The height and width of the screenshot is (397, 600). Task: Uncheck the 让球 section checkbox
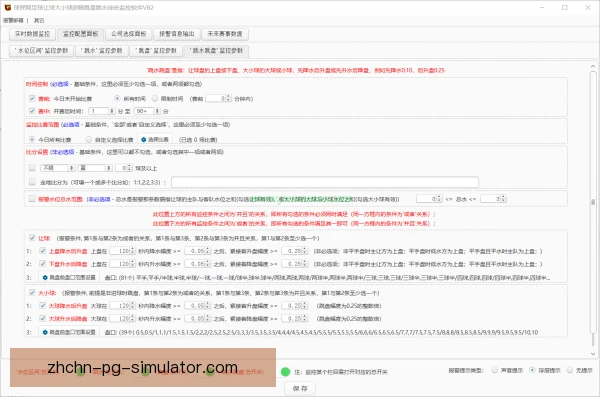tap(32, 238)
